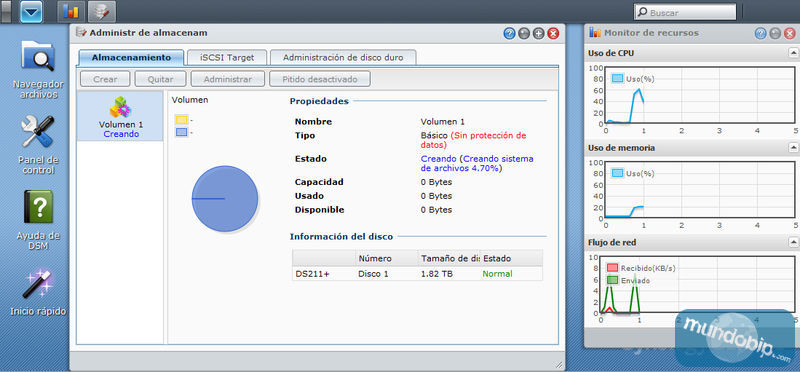The width and height of the screenshot is (800, 372).
Task: Open Resource Monitor from the taskbar
Action: click(71, 12)
